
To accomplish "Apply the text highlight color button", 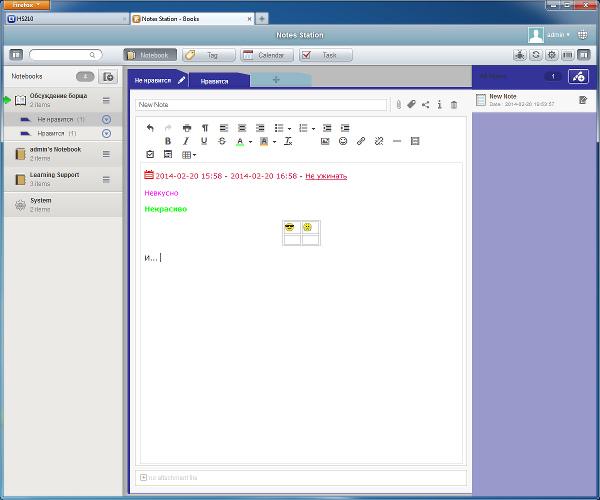I will click(x=264, y=142).
